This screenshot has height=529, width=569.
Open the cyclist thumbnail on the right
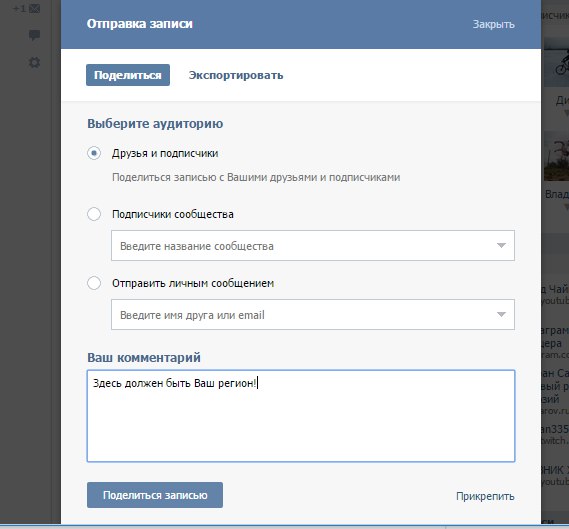click(556, 62)
